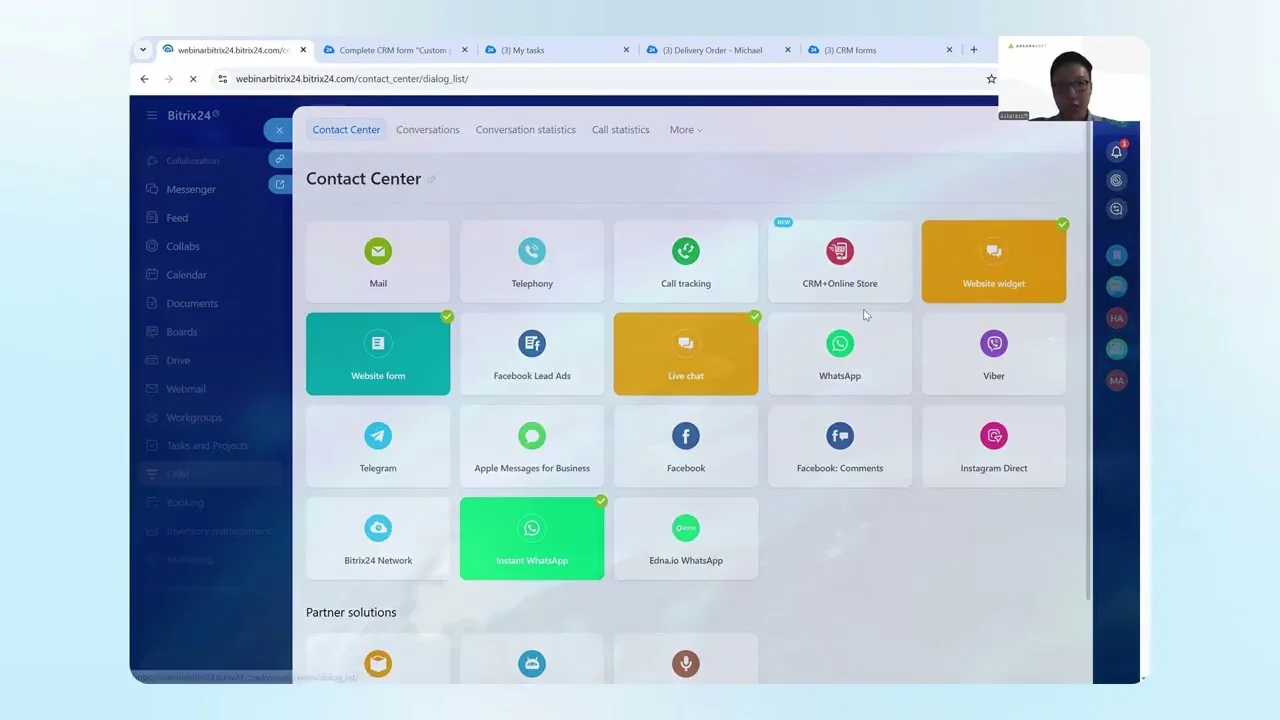
Task: Open the browser tab search dropdown
Action: click(143, 49)
